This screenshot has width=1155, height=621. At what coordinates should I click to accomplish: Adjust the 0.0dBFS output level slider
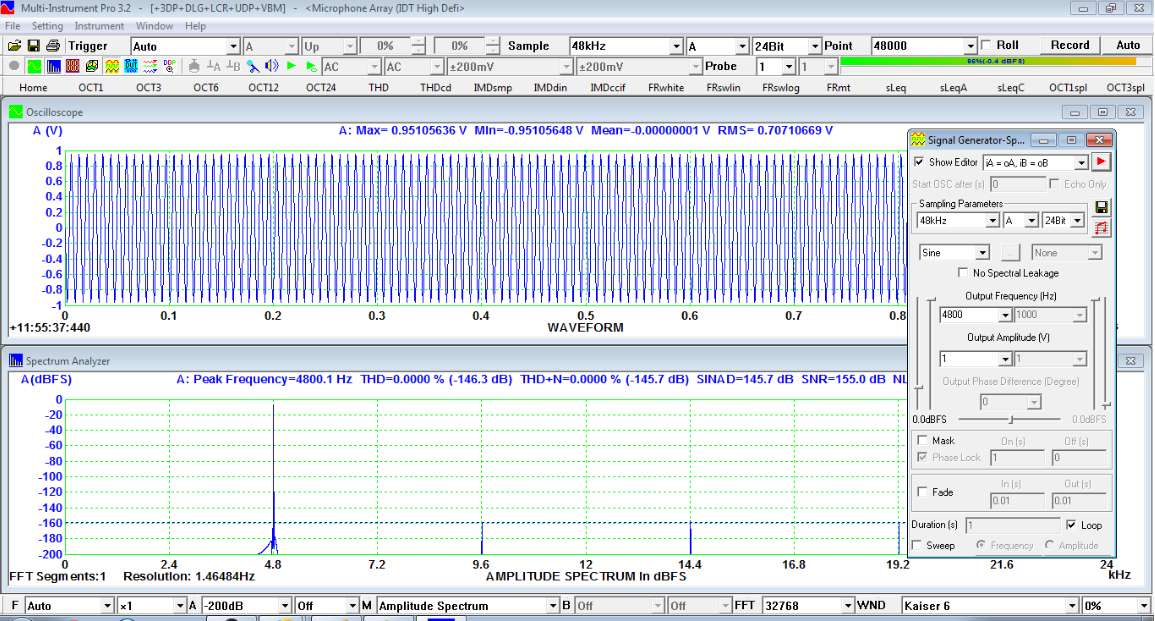[1011, 419]
